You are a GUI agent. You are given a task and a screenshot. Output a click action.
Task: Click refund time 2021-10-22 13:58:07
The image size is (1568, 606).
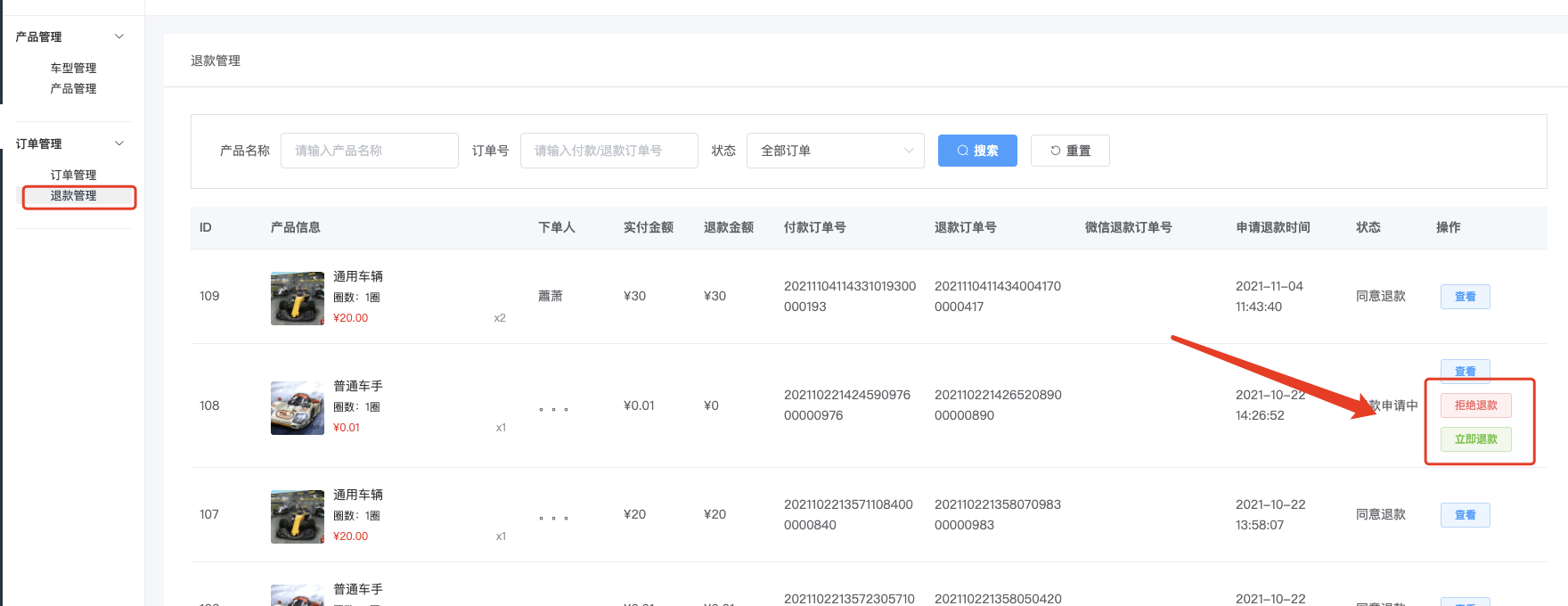[1270, 514]
